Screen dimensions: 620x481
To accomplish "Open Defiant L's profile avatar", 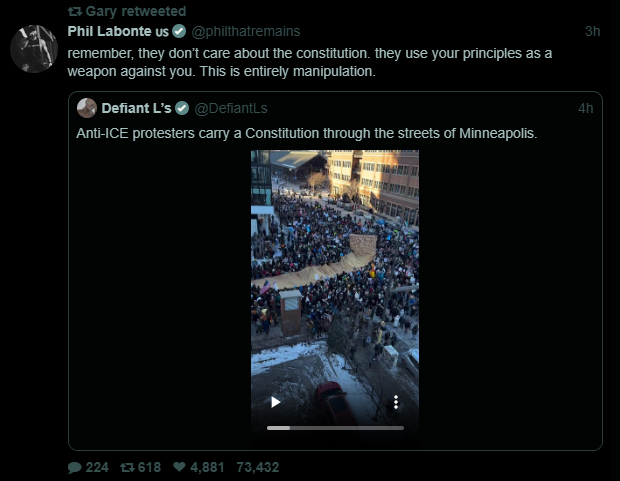I will [87, 108].
